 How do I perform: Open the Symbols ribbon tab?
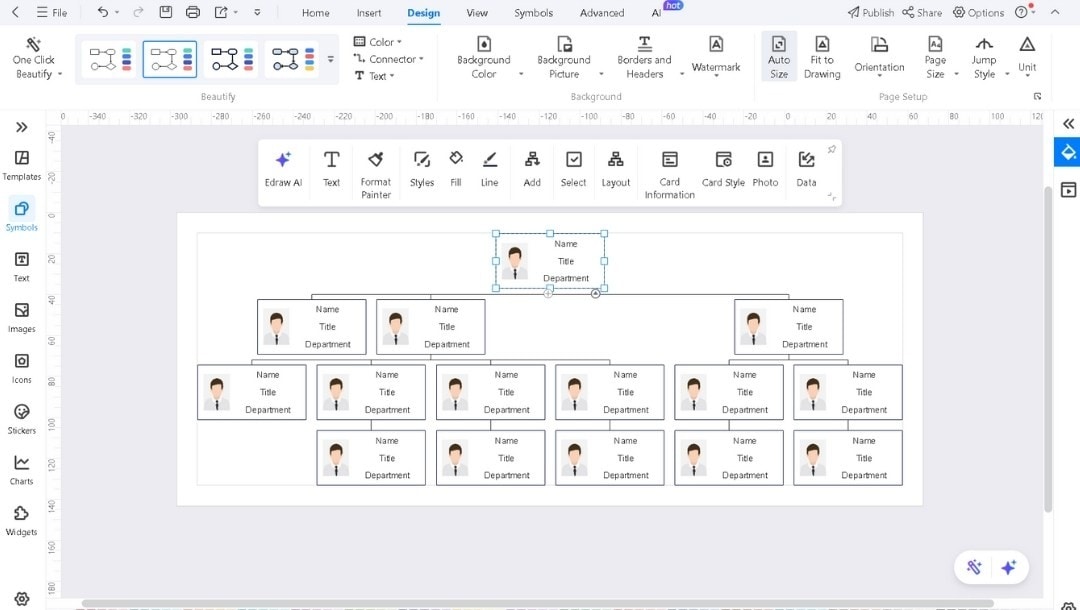pos(533,13)
